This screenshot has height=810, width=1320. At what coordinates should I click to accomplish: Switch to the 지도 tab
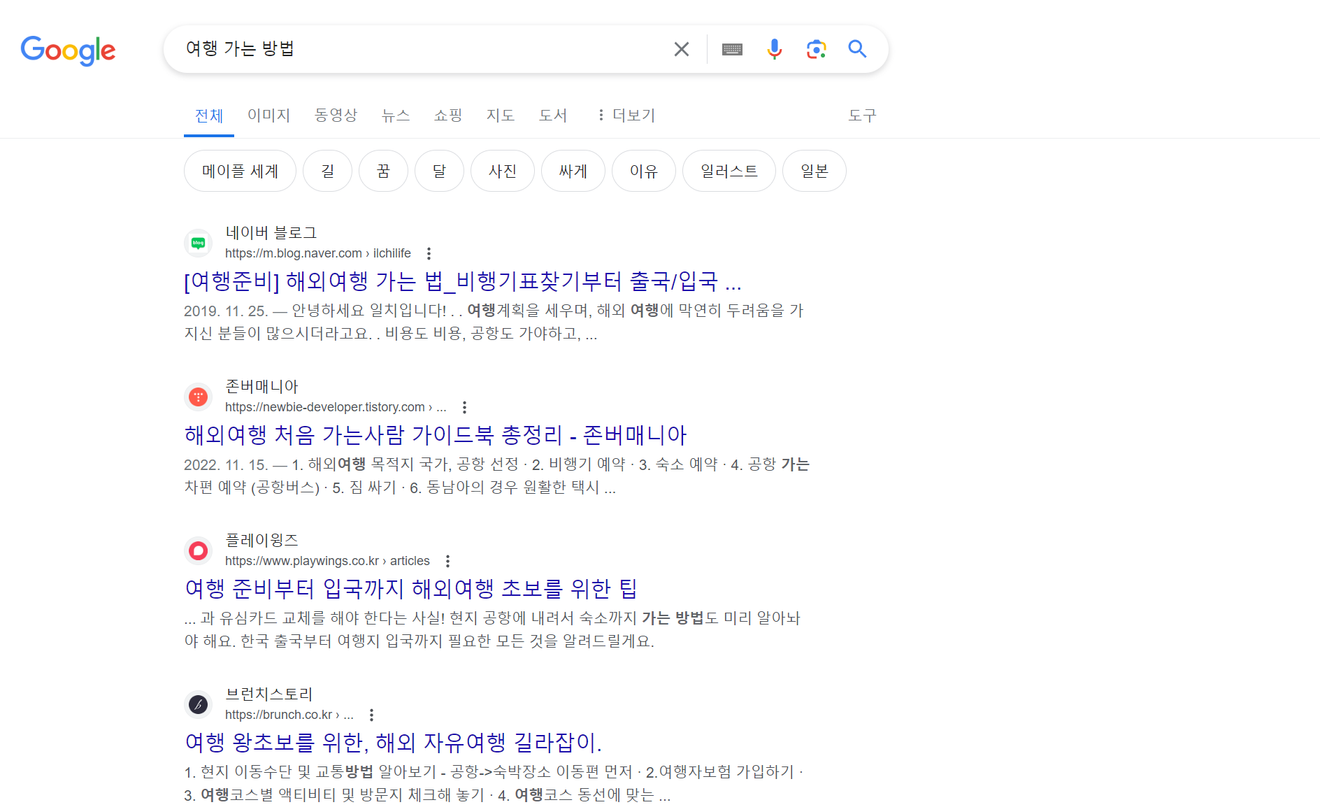500,116
